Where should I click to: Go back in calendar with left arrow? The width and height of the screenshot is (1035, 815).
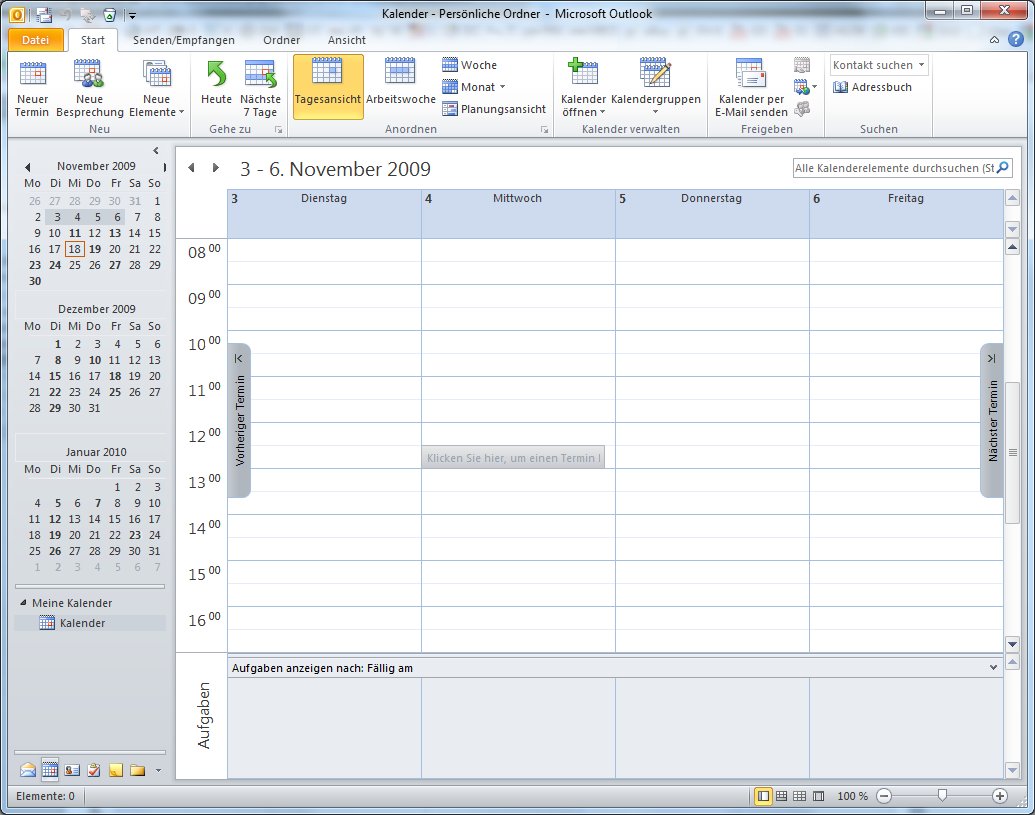coord(191,168)
